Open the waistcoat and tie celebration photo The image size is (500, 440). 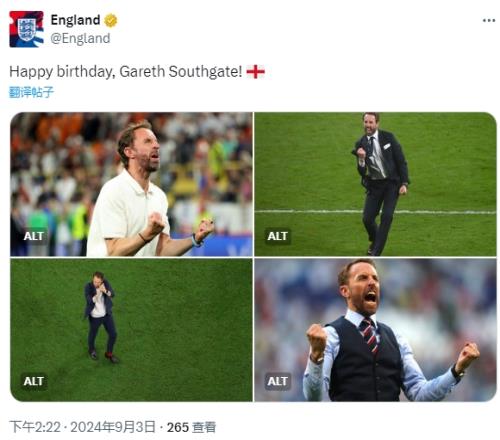(375, 330)
